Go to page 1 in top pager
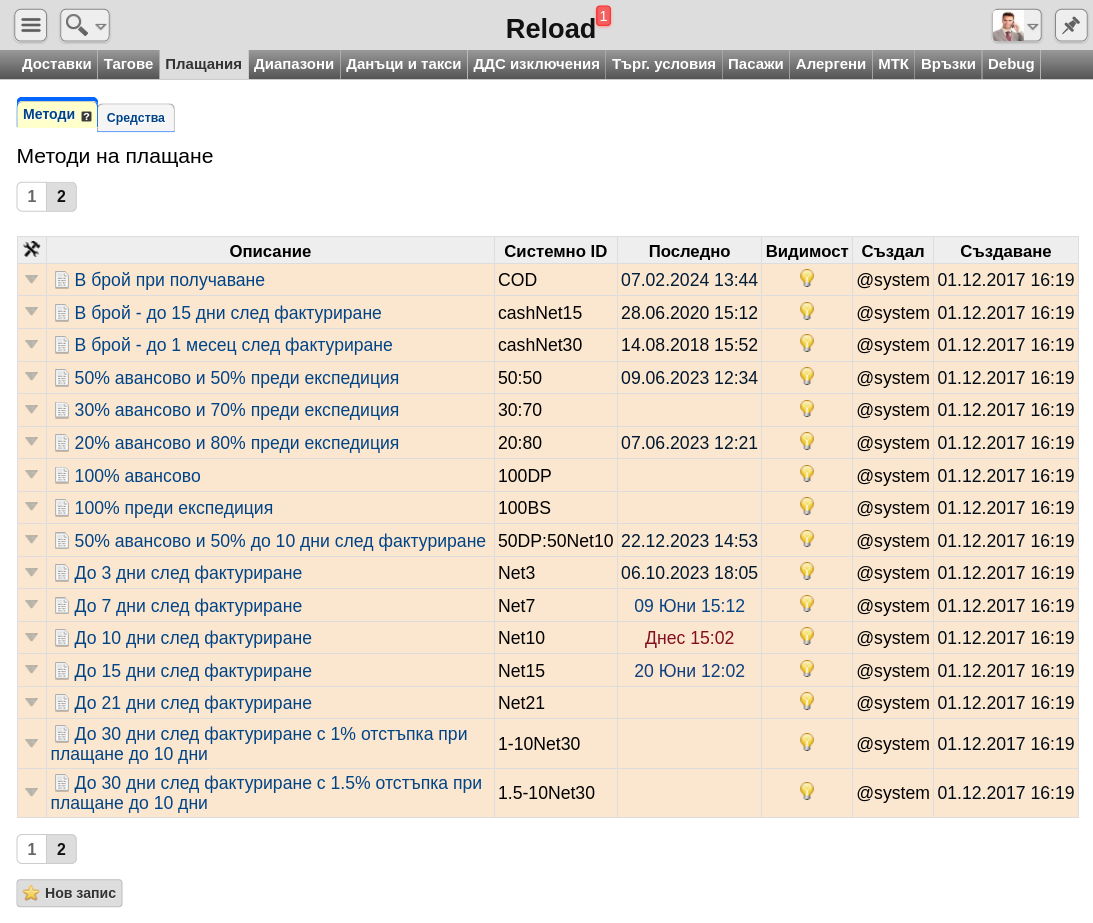The image size is (1093, 923). [32, 197]
